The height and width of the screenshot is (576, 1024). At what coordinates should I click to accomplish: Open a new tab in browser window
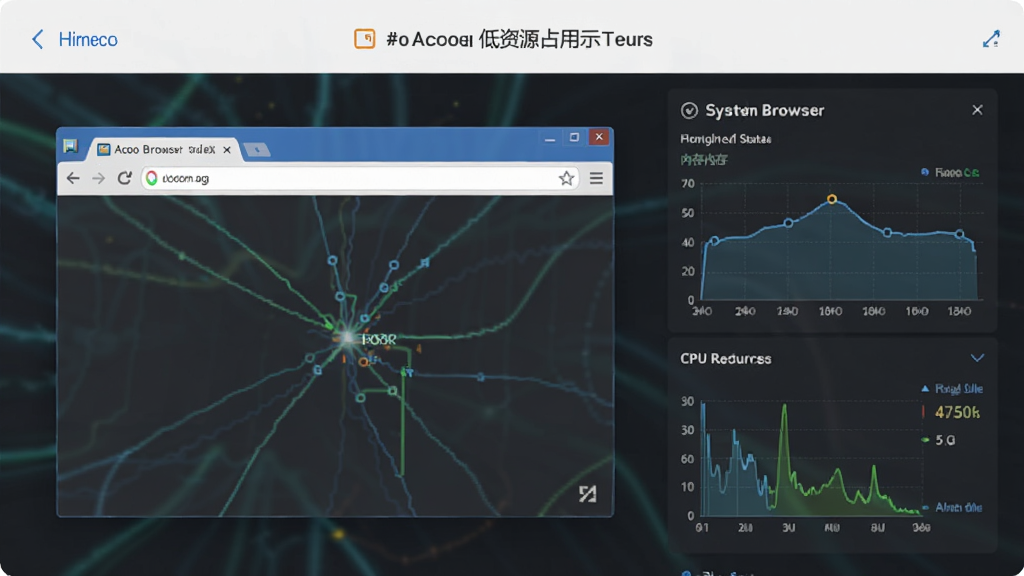click(x=257, y=150)
